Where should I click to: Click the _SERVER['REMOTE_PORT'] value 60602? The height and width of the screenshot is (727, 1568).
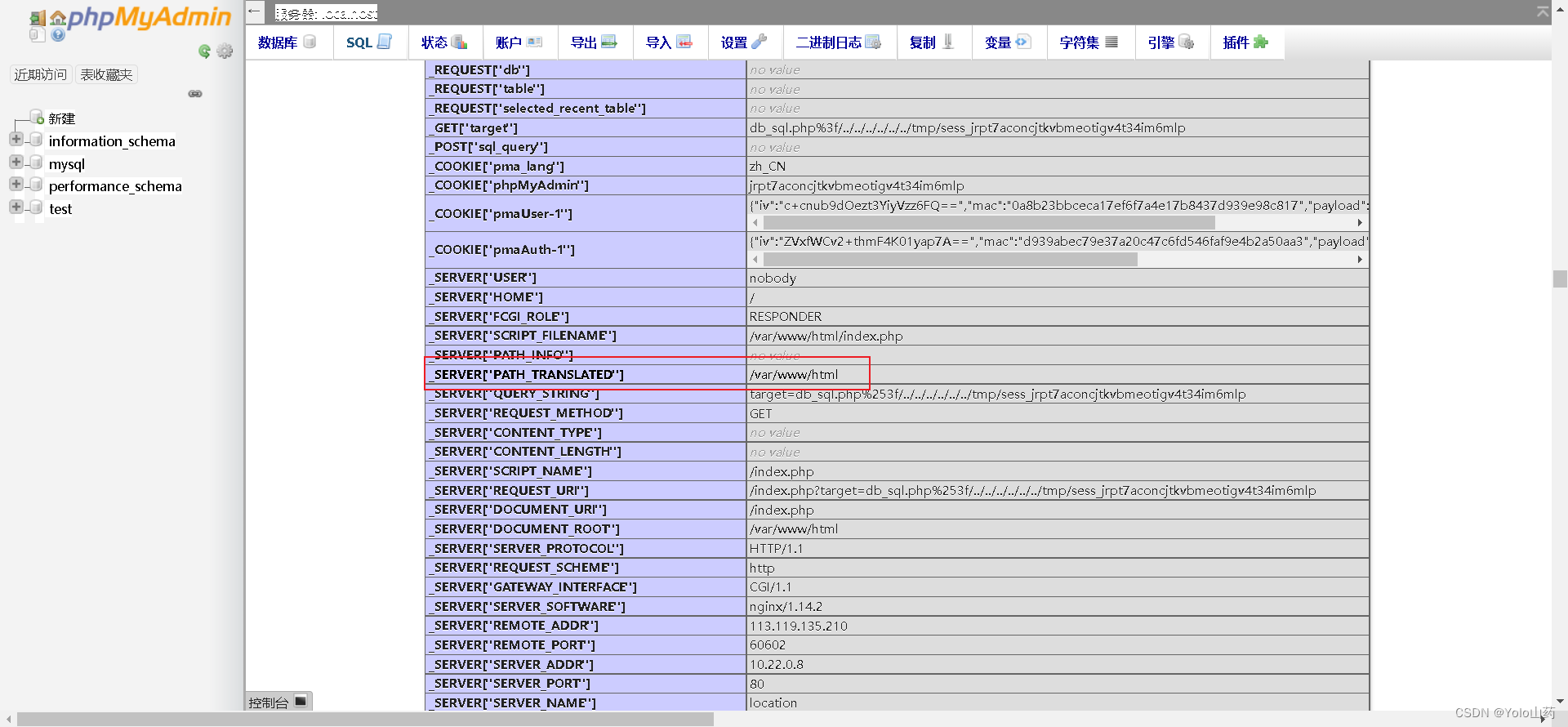pos(768,644)
